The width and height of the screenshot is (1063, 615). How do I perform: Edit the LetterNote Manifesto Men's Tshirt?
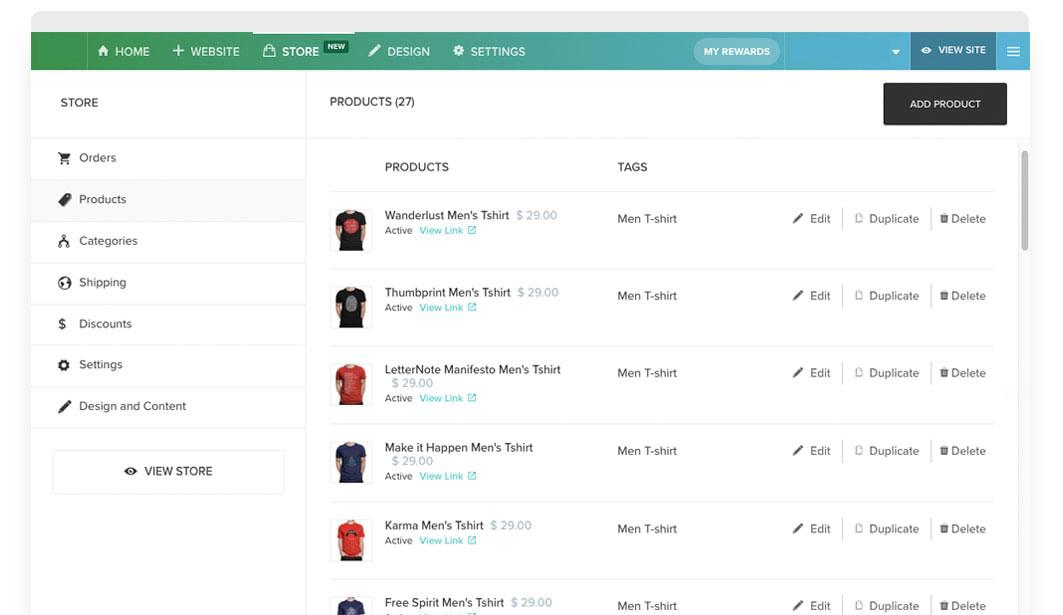point(811,373)
